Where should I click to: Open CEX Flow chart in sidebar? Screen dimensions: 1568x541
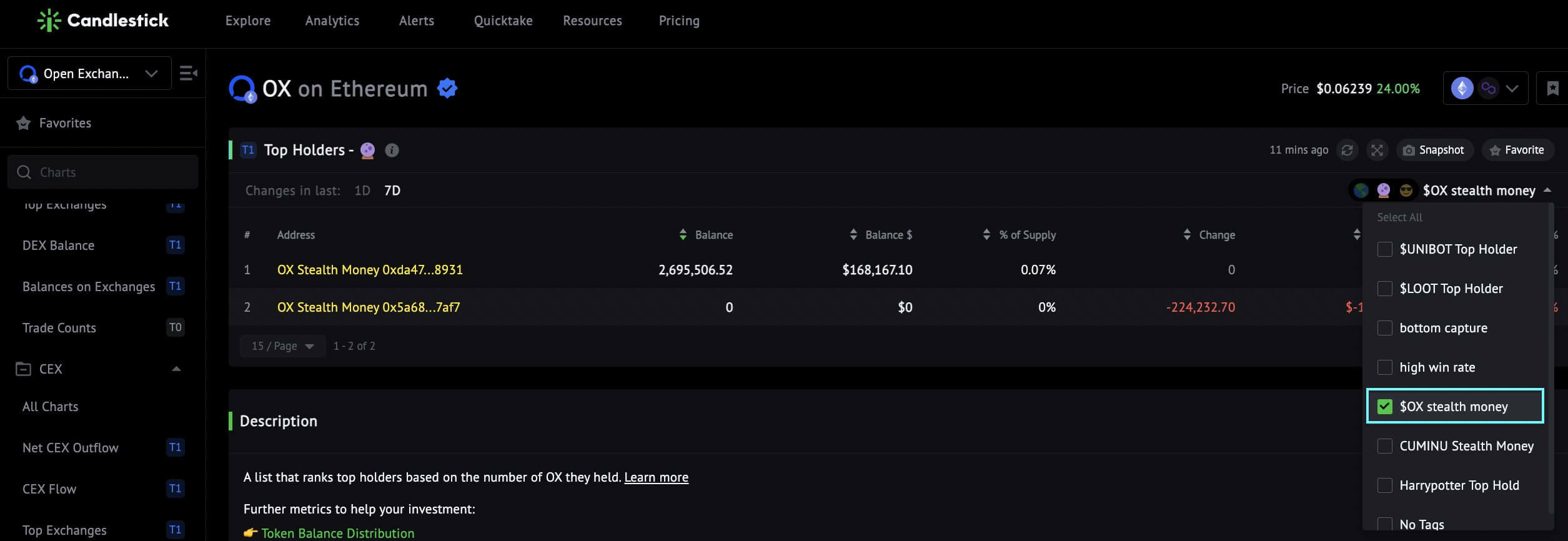(49, 489)
